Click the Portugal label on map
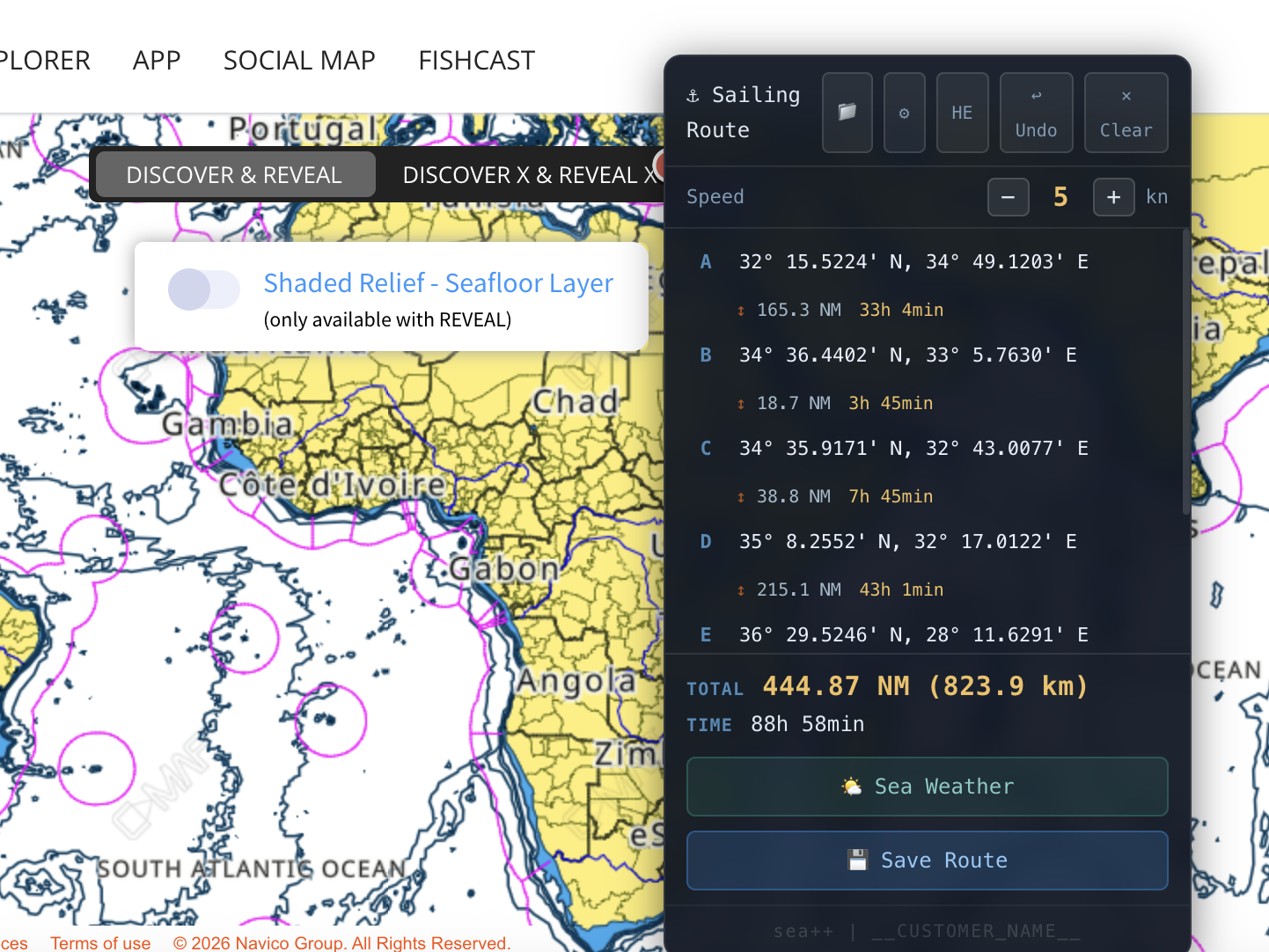This screenshot has width=1269, height=952. click(304, 129)
